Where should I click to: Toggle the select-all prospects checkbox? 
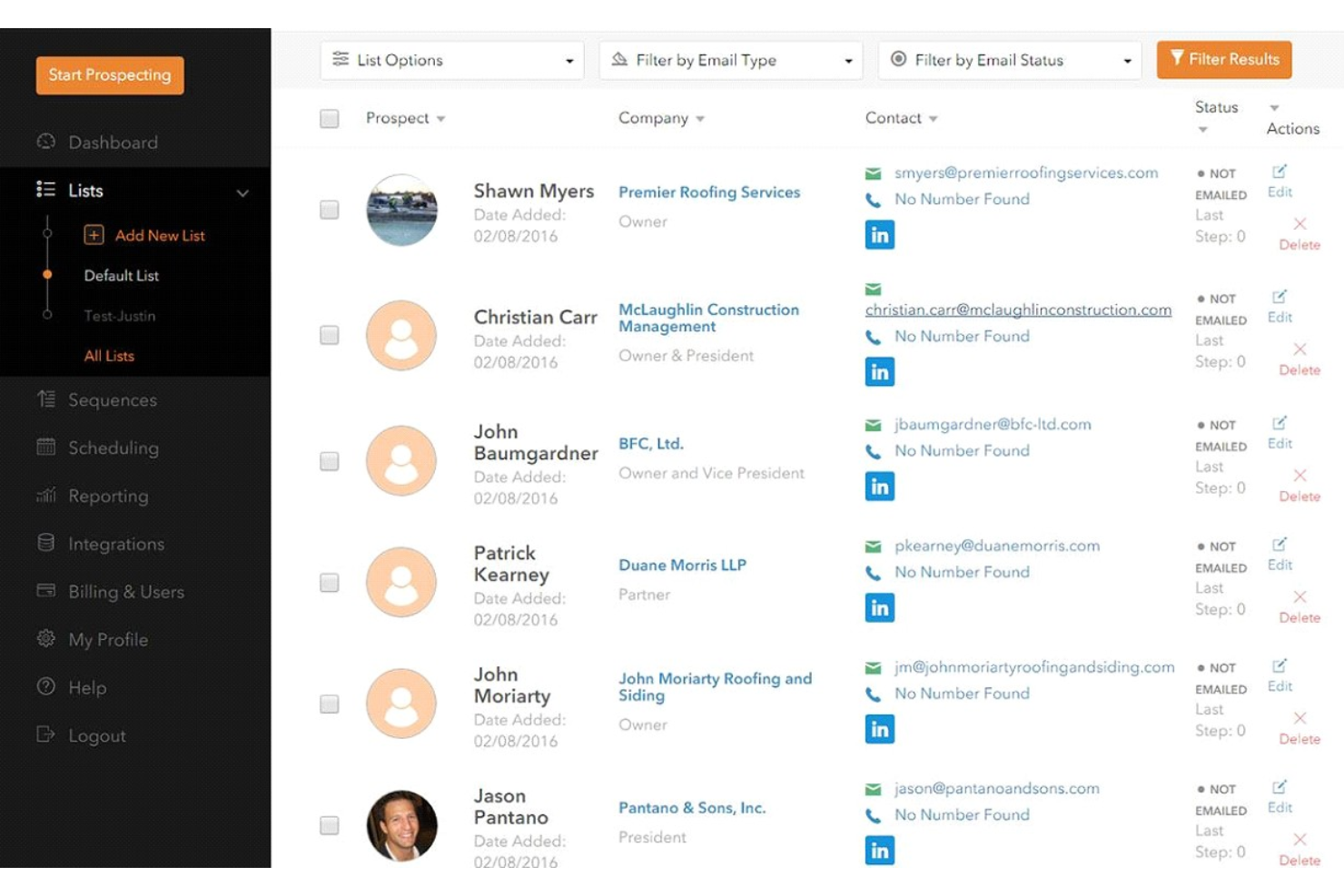[329, 119]
